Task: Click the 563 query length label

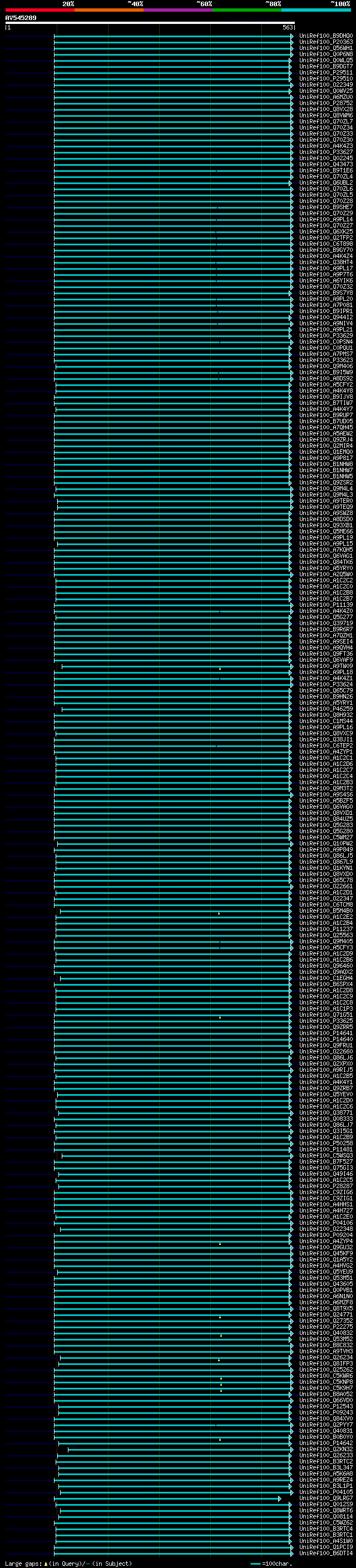Action: [288, 27]
